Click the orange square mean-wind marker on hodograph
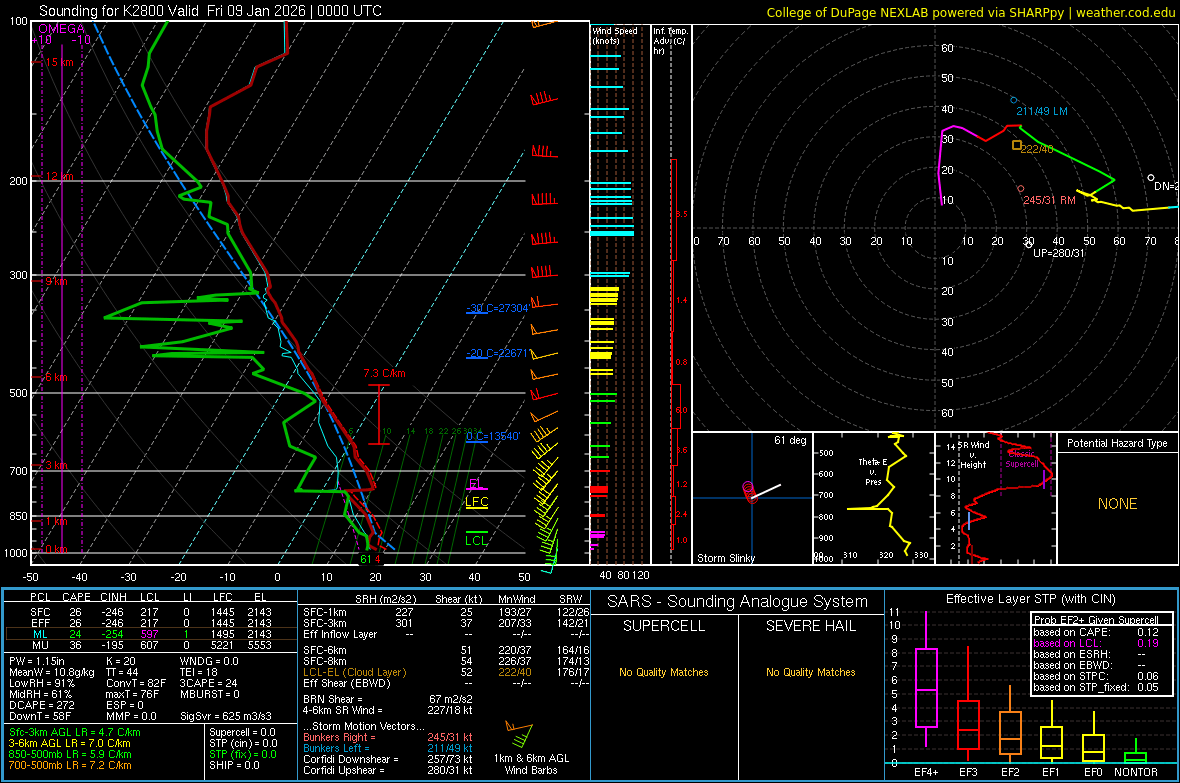The image size is (1180, 783). [1017, 145]
